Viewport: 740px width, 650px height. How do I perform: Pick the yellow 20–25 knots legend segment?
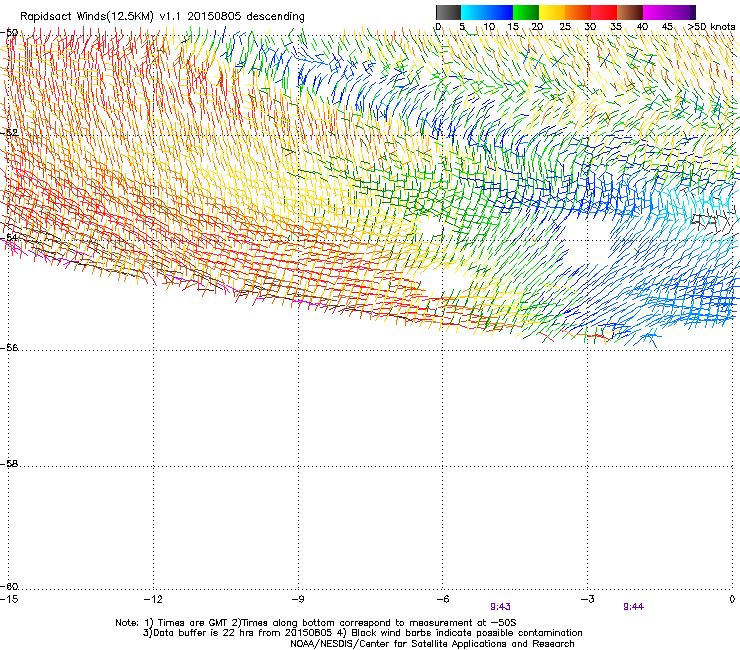point(552,12)
